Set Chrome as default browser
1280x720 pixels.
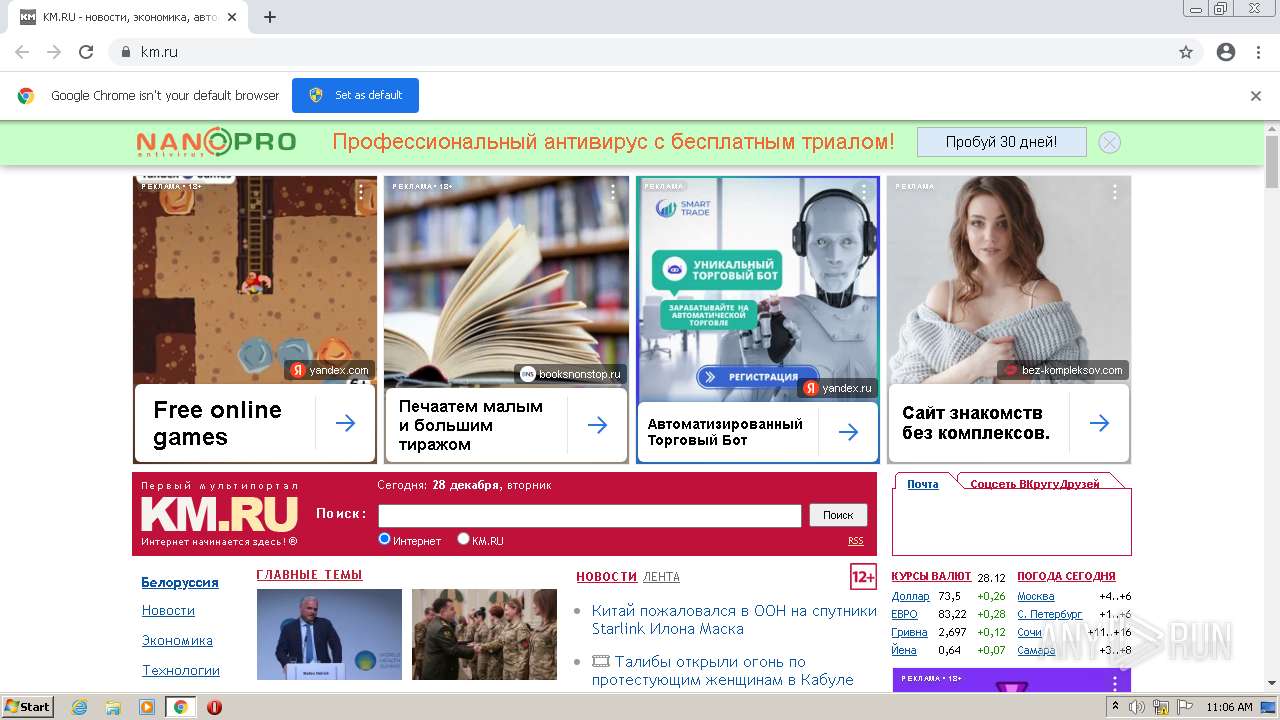[355, 95]
